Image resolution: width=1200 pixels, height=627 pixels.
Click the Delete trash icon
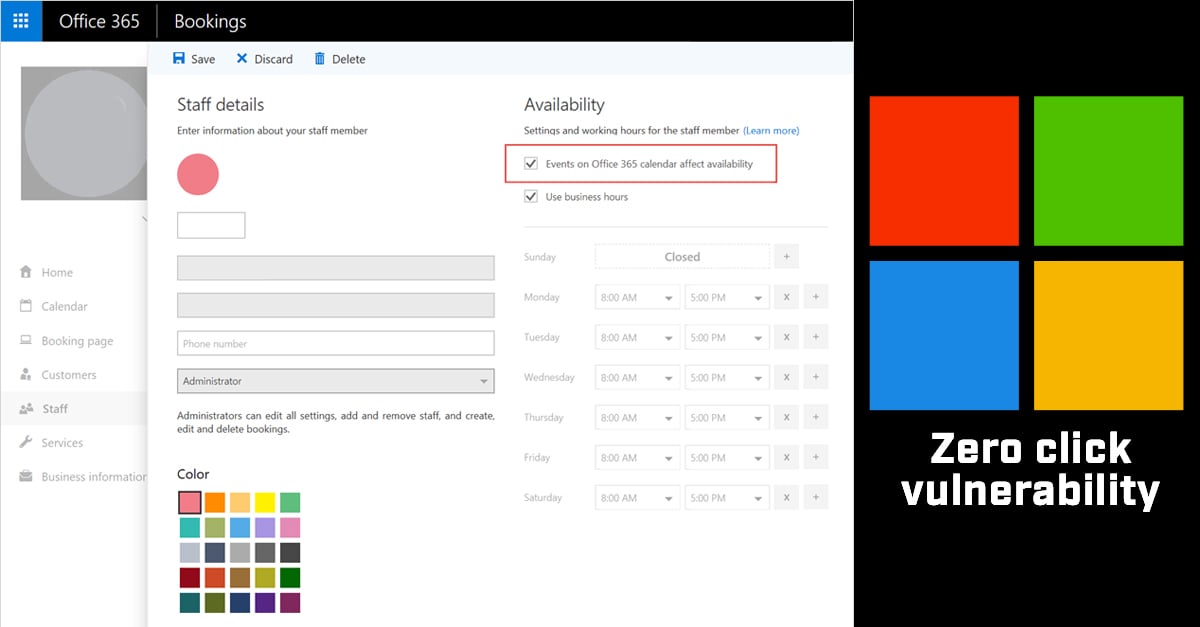click(x=320, y=59)
